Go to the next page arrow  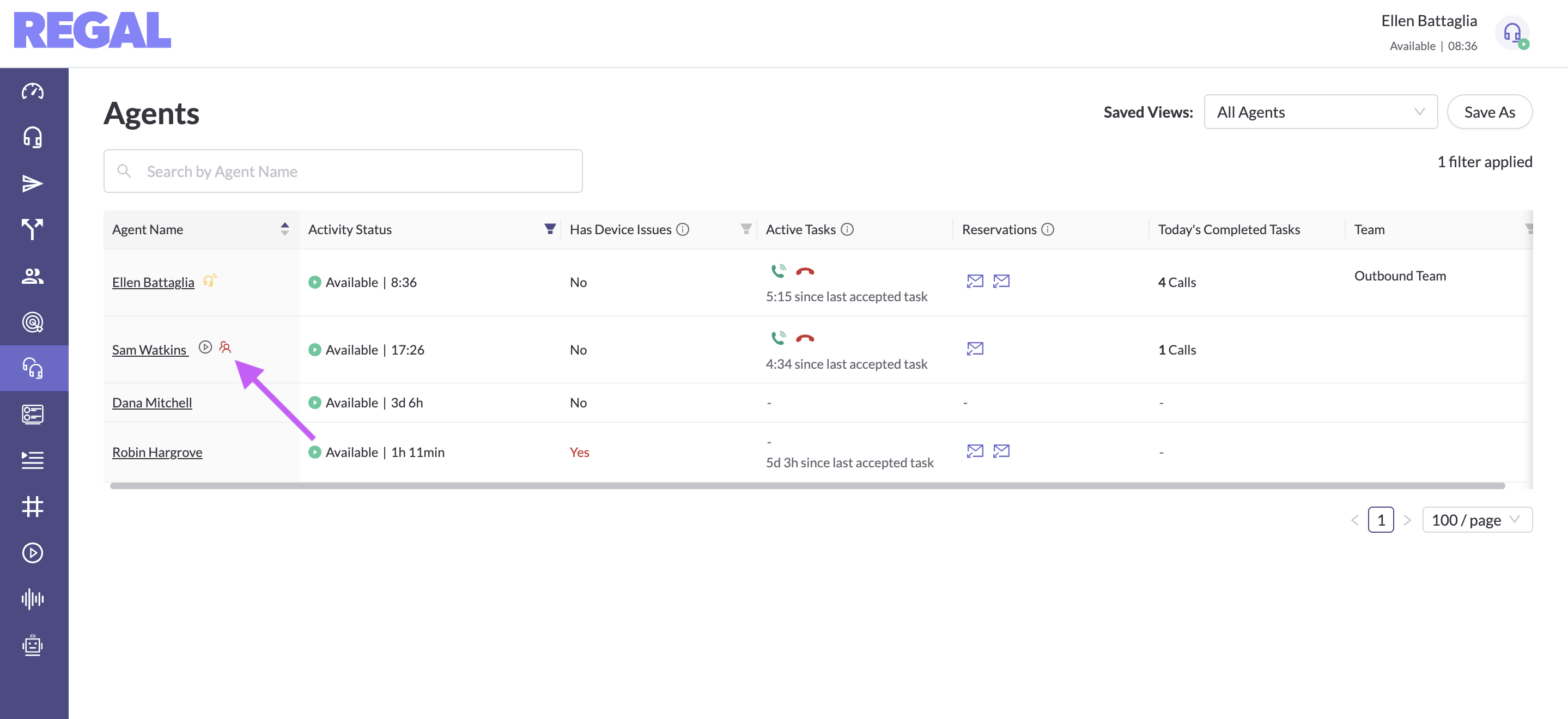click(x=1407, y=521)
